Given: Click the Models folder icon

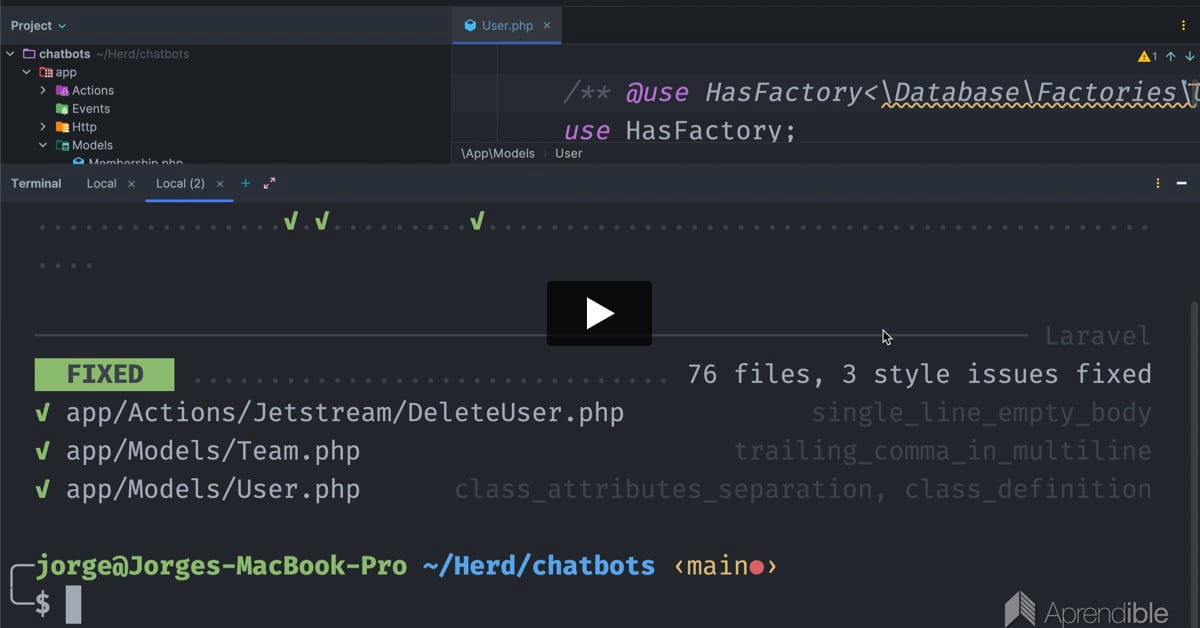Looking at the screenshot, I should point(62,145).
